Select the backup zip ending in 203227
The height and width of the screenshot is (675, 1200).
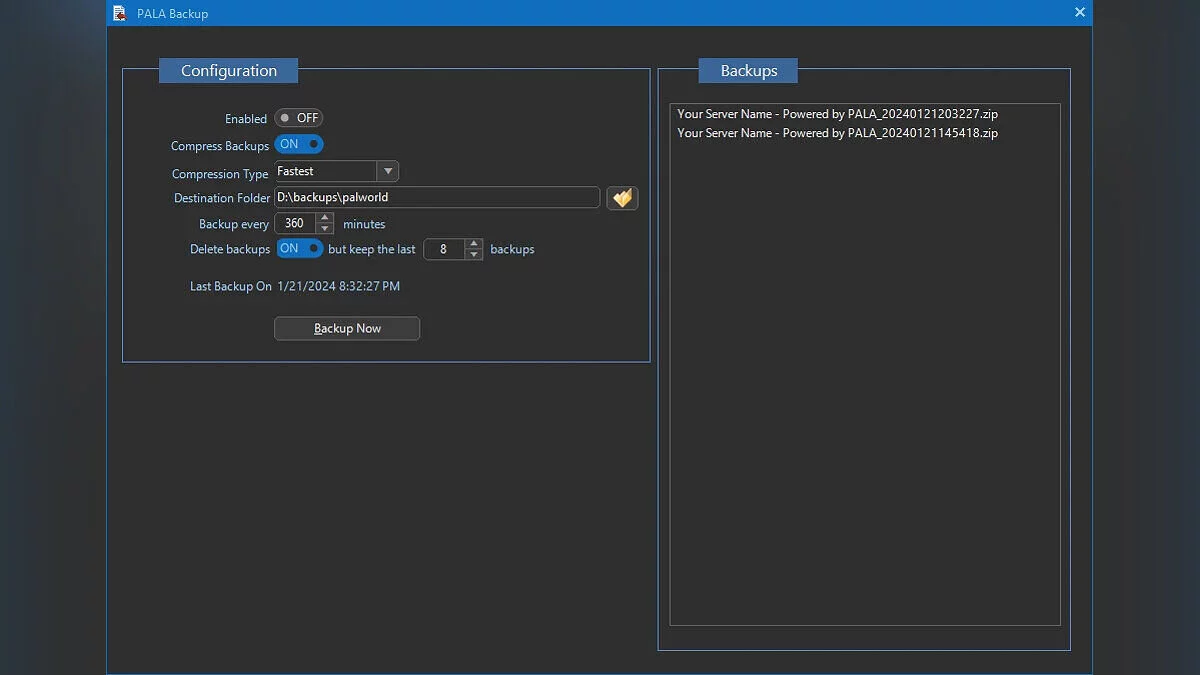point(838,114)
